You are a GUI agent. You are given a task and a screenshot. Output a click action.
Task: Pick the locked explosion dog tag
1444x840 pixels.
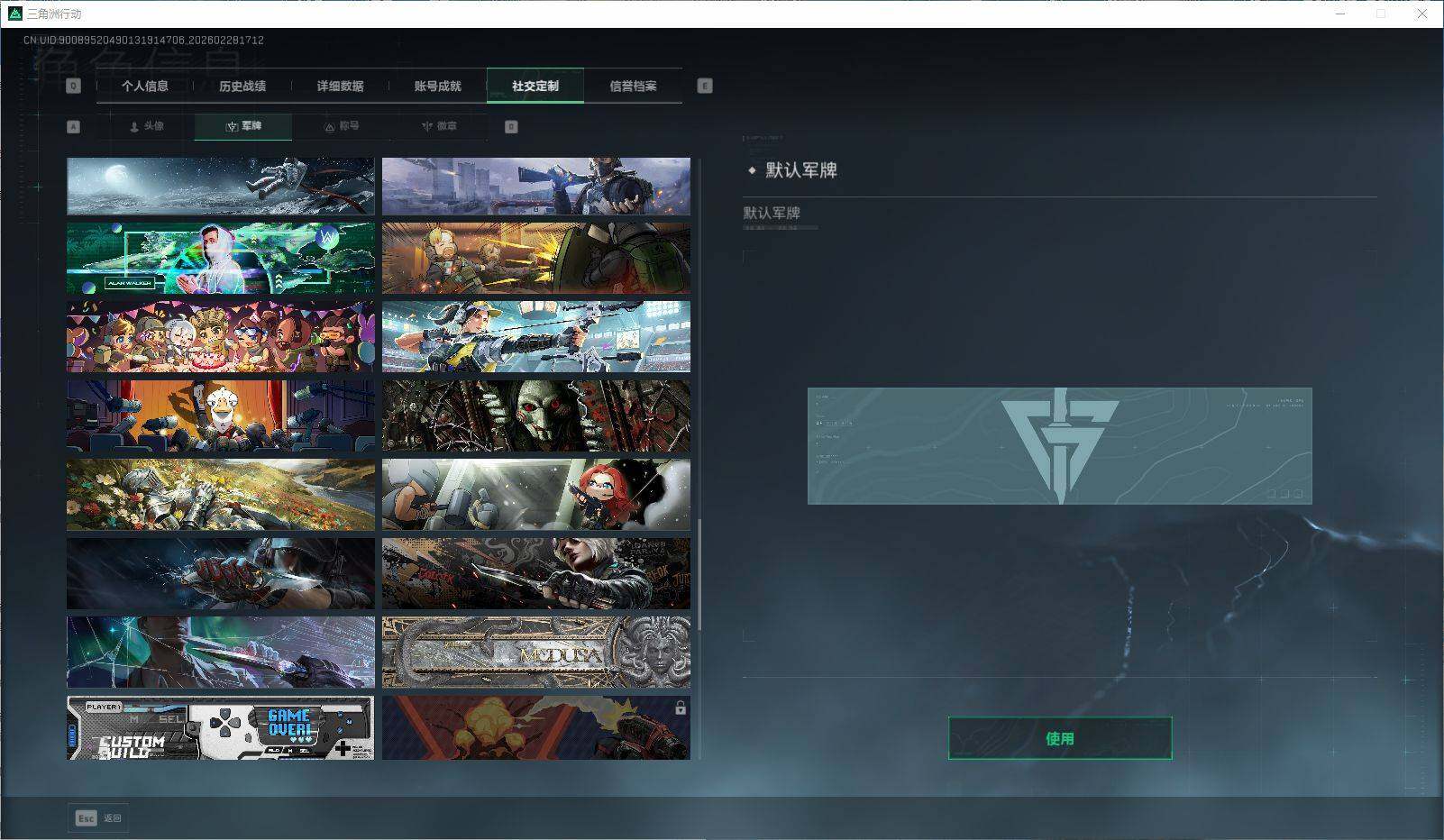point(536,727)
